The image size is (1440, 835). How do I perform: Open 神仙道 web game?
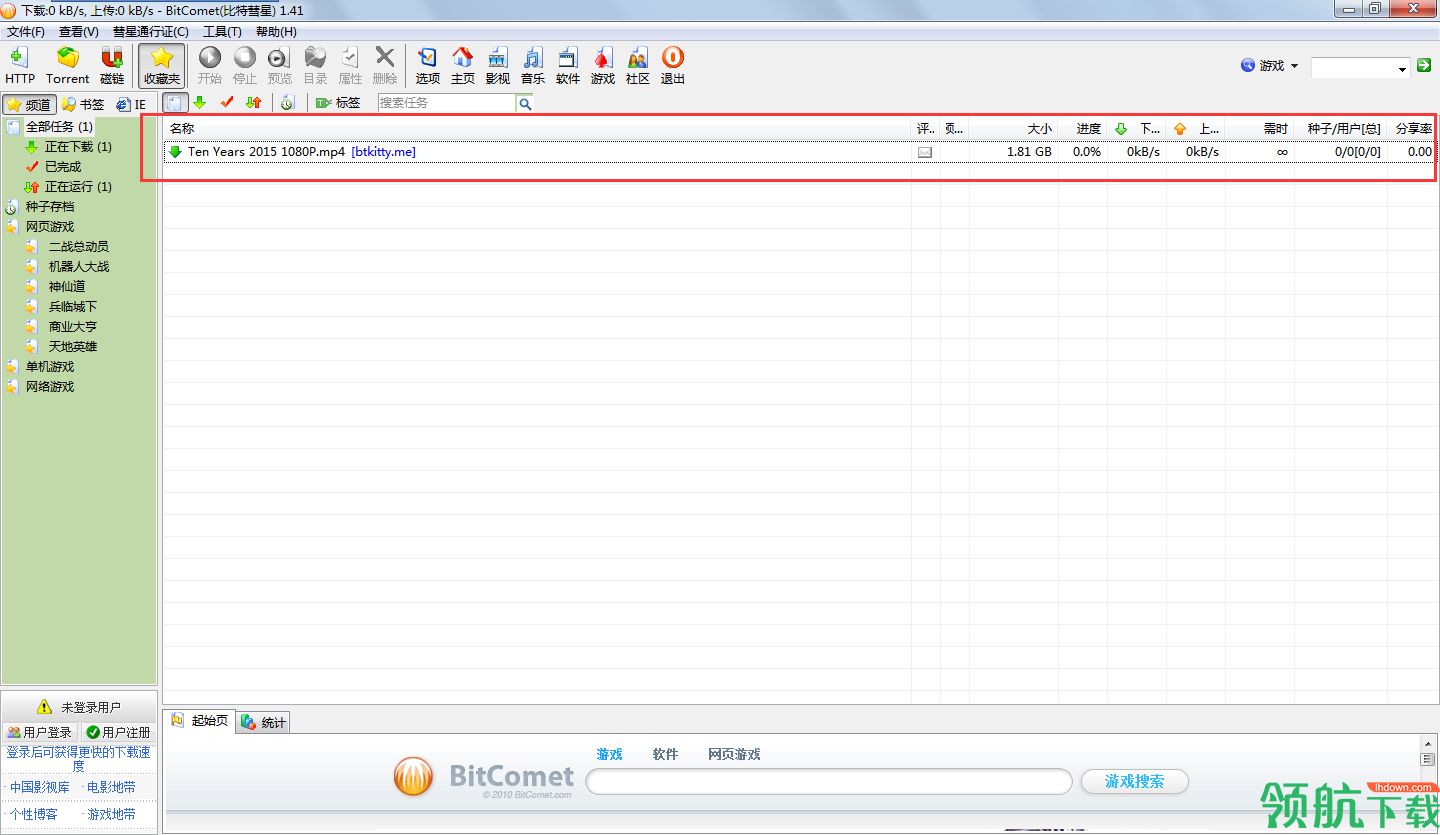(67, 287)
